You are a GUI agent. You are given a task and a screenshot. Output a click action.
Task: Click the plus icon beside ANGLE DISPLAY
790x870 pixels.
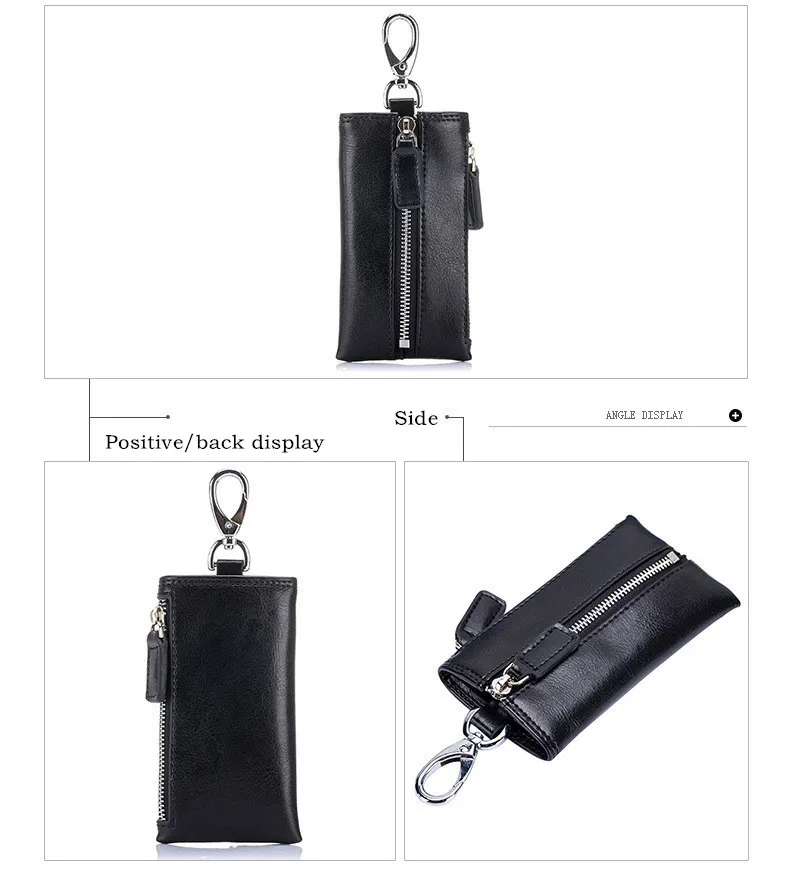click(x=735, y=416)
